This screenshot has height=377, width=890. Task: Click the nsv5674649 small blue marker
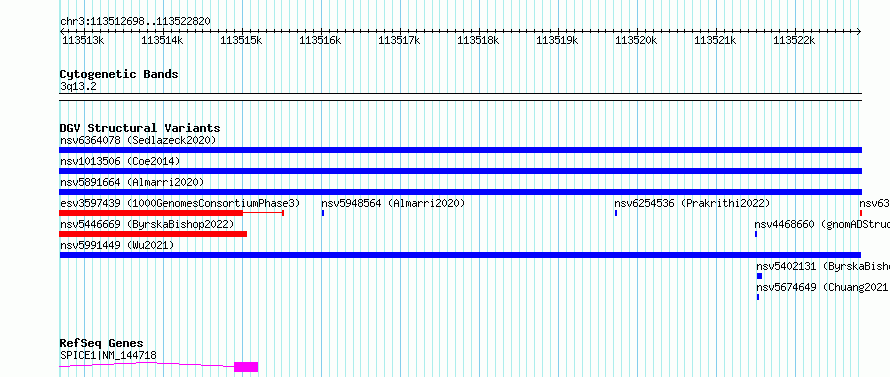758,297
